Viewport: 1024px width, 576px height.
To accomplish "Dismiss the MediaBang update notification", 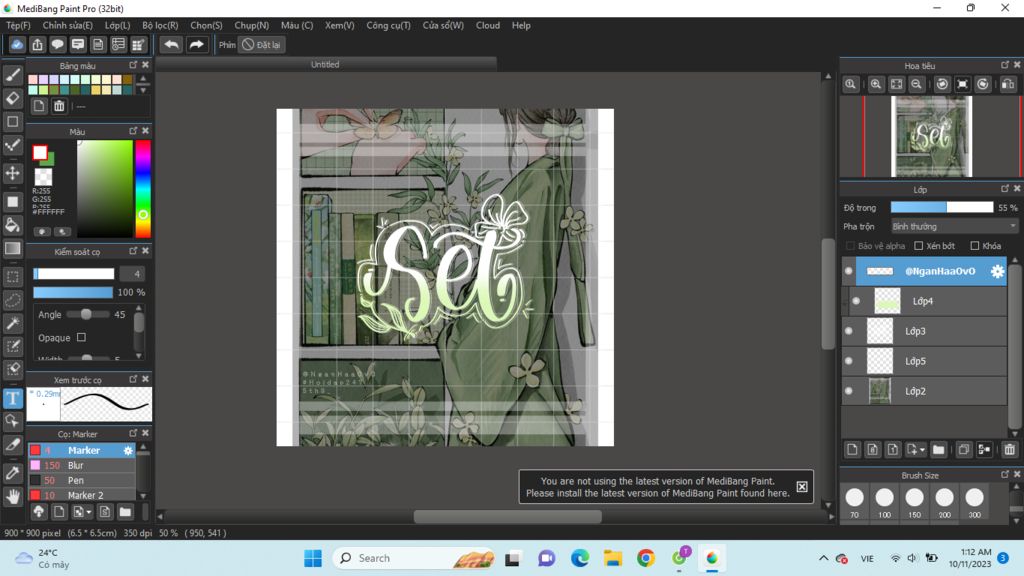I will [802, 487].
